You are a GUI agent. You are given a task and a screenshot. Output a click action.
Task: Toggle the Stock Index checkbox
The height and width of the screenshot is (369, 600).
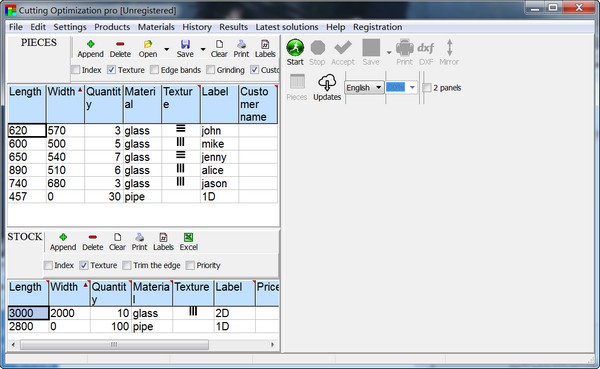[48, 265]
